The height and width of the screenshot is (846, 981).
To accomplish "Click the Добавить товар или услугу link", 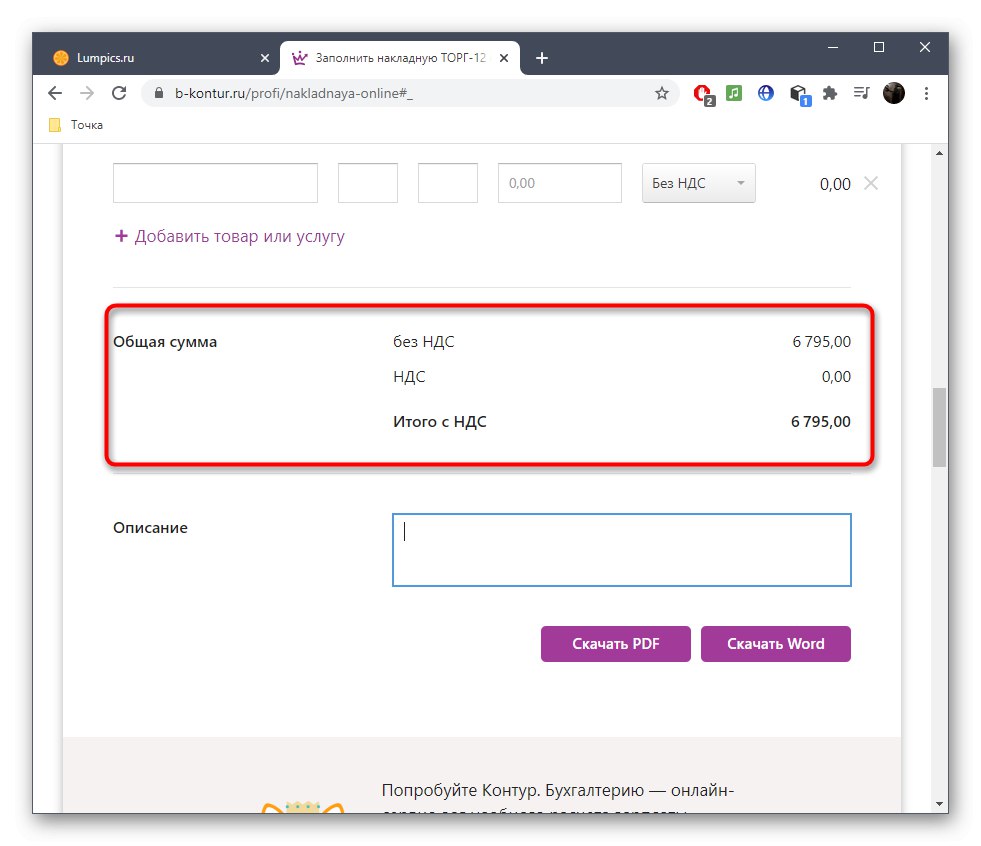I will [x=230, y=237].
